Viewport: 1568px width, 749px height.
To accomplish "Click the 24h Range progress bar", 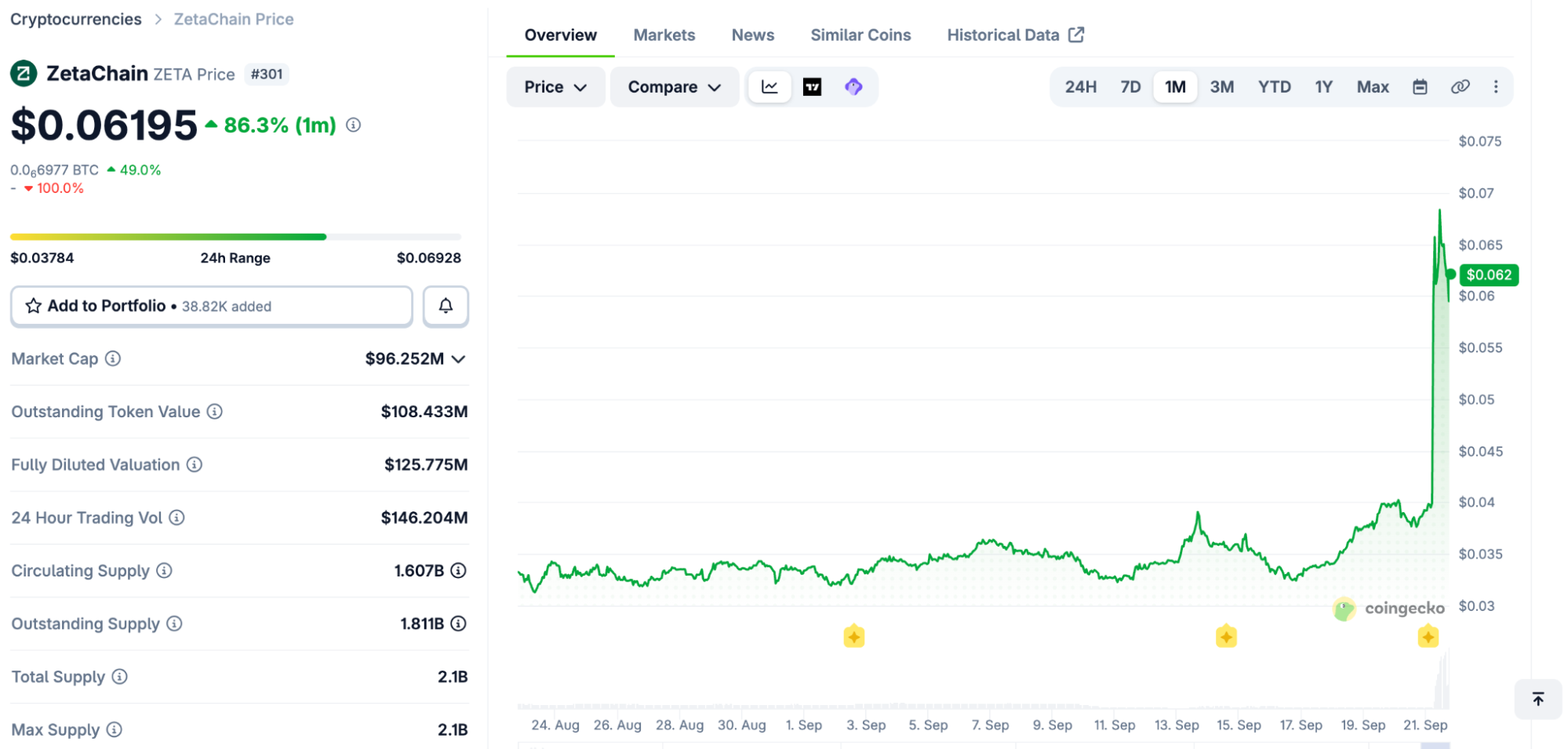I will pyautogui.click(x=235, y=236).
